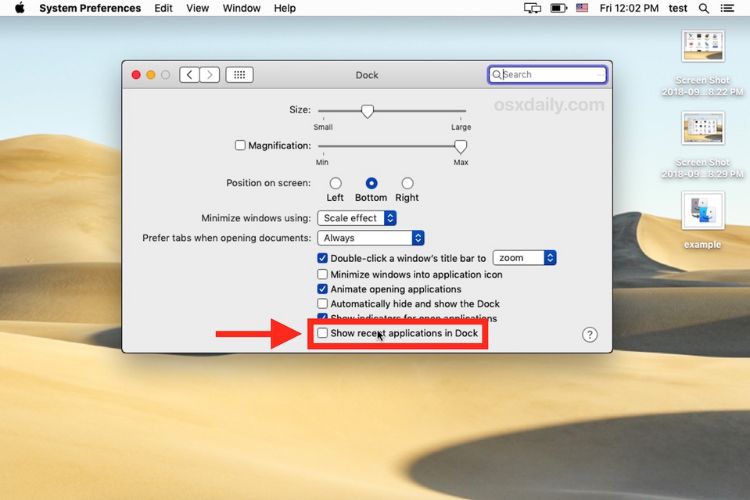Uncheck Animate opening applications

point(322,289)
